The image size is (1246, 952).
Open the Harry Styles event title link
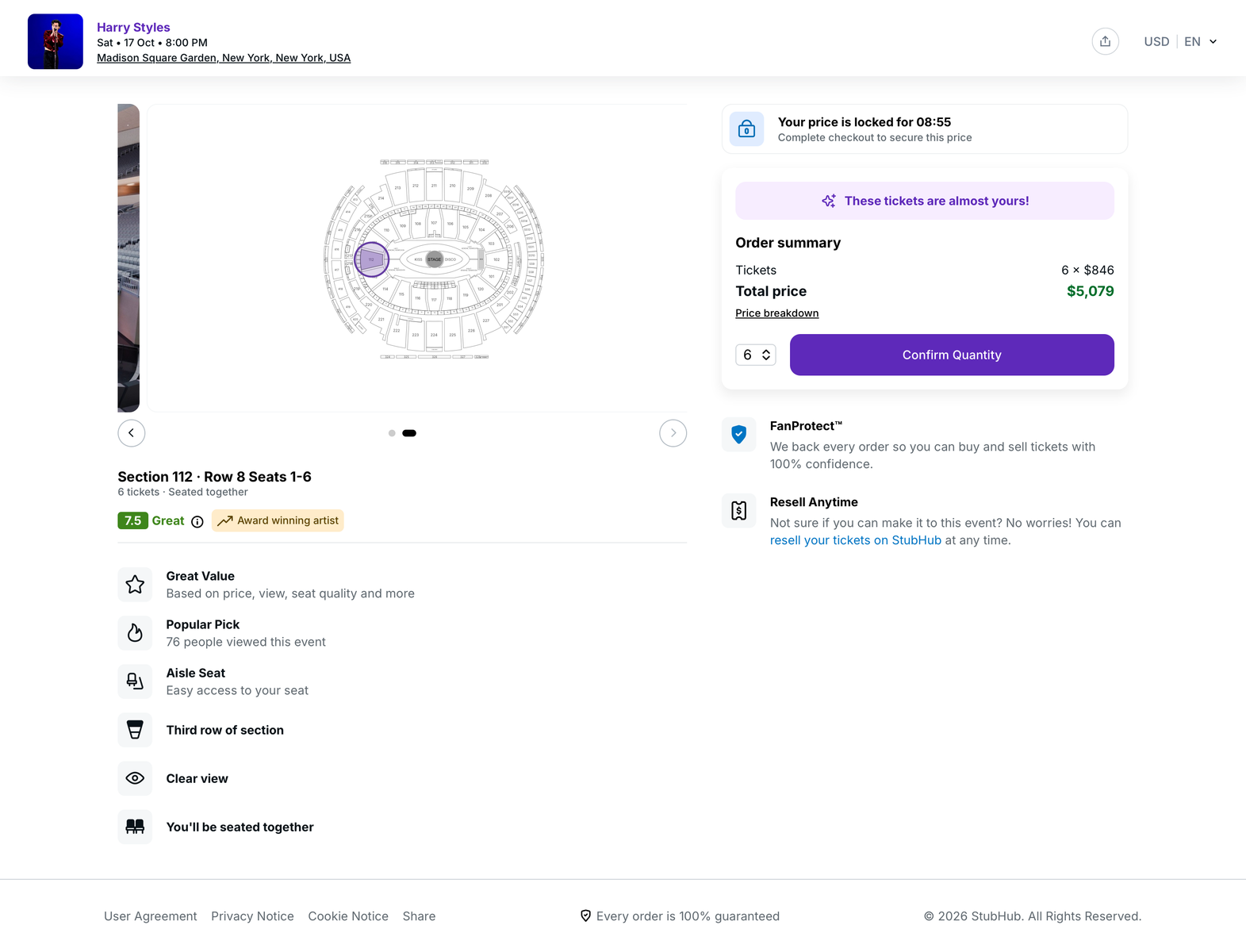[133, 27]
